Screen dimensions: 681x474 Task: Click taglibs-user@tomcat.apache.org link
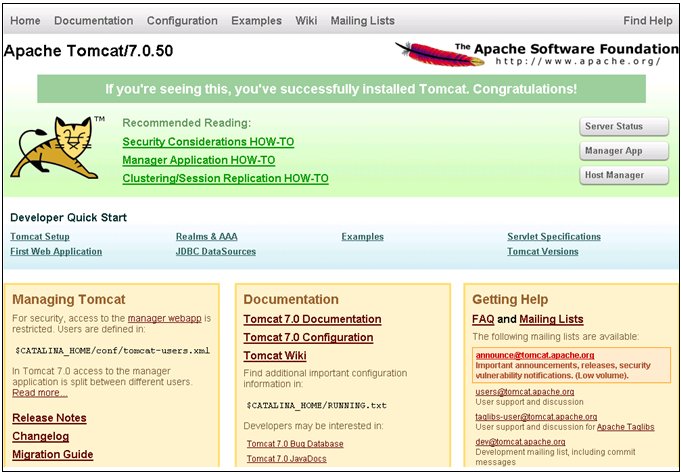click(x=536, y=417)
